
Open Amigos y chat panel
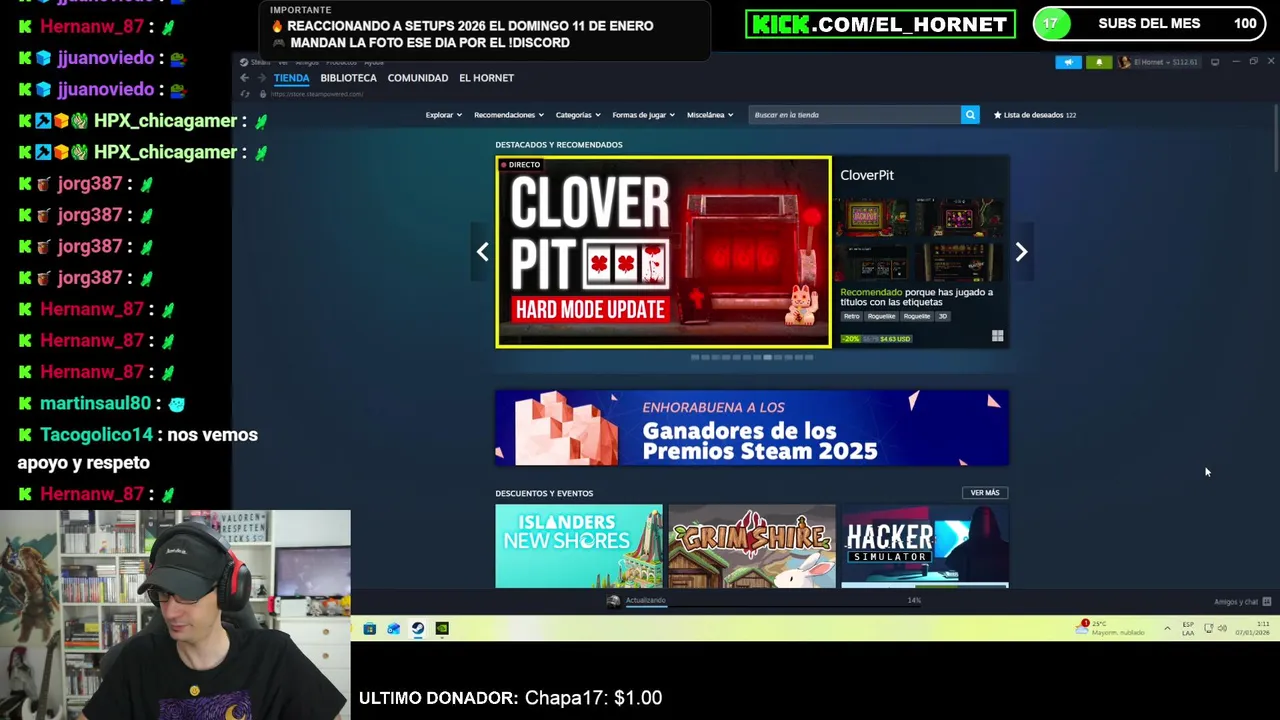click(x=1242, y=602)
